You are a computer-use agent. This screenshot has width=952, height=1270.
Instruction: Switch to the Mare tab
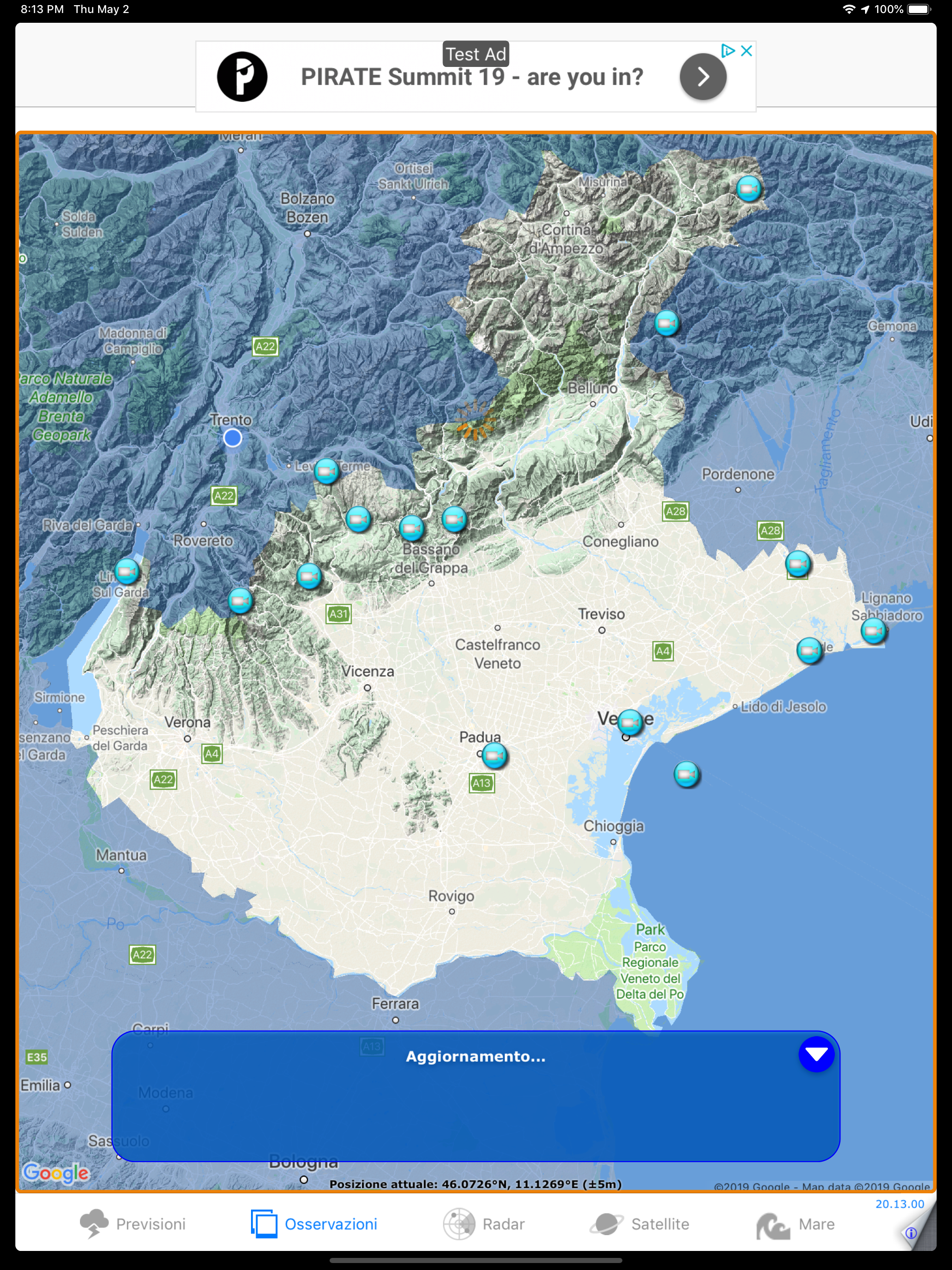(x=795, y=1224)
